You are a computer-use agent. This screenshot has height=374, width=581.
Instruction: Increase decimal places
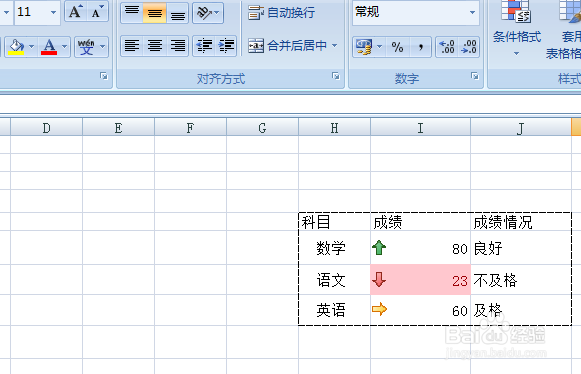tap(446, 47)
